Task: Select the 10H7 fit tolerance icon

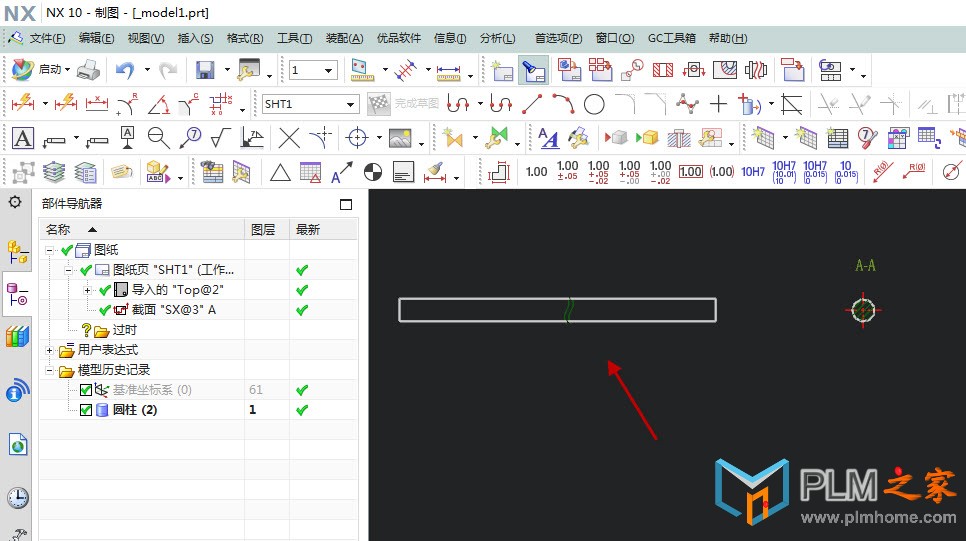Action: (753, 172)
